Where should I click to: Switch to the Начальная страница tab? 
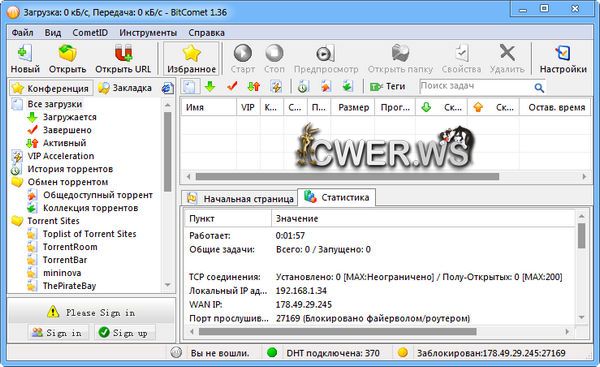click(240, 199)
